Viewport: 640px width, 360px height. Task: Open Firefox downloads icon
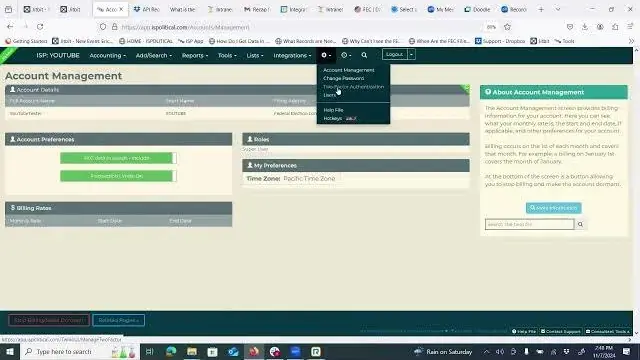point(585,27)
